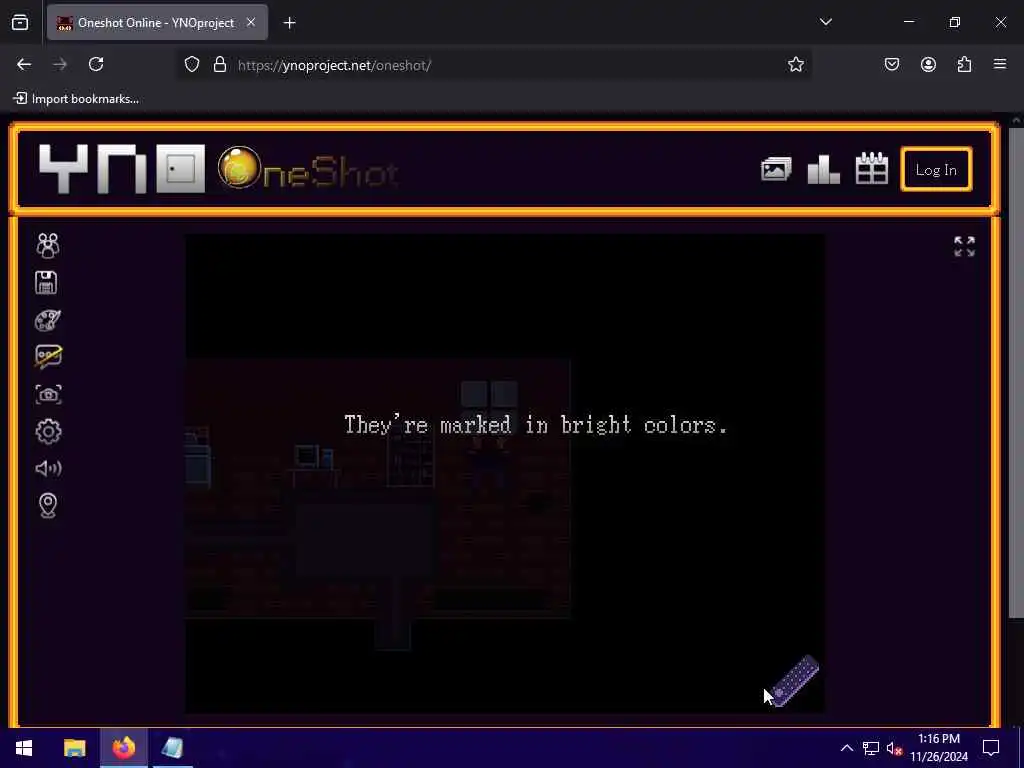Screen dimensions: 1024x768
Task: Open the screenshots gallery icon
Action: point(776,169)
